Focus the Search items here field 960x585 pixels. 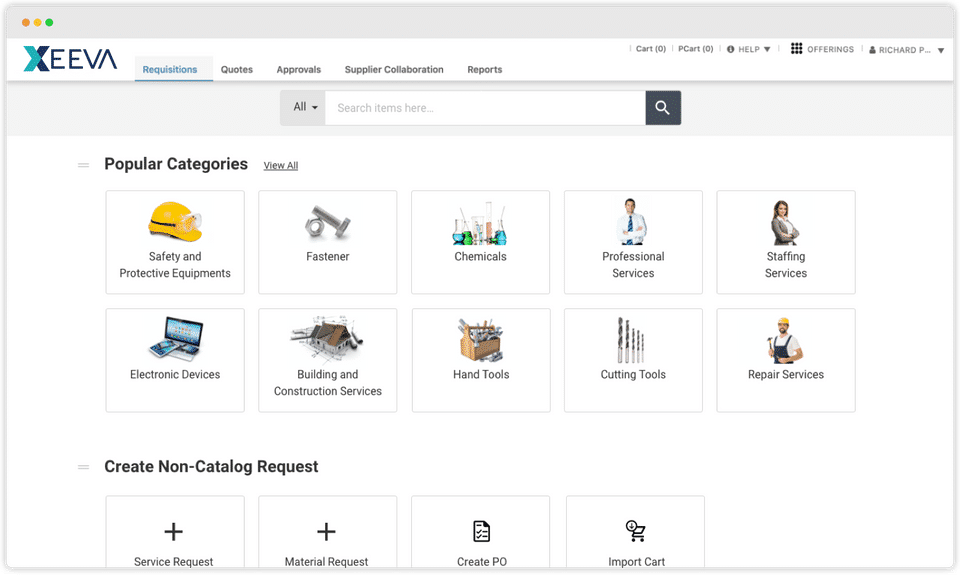click(x=485, y=108)
